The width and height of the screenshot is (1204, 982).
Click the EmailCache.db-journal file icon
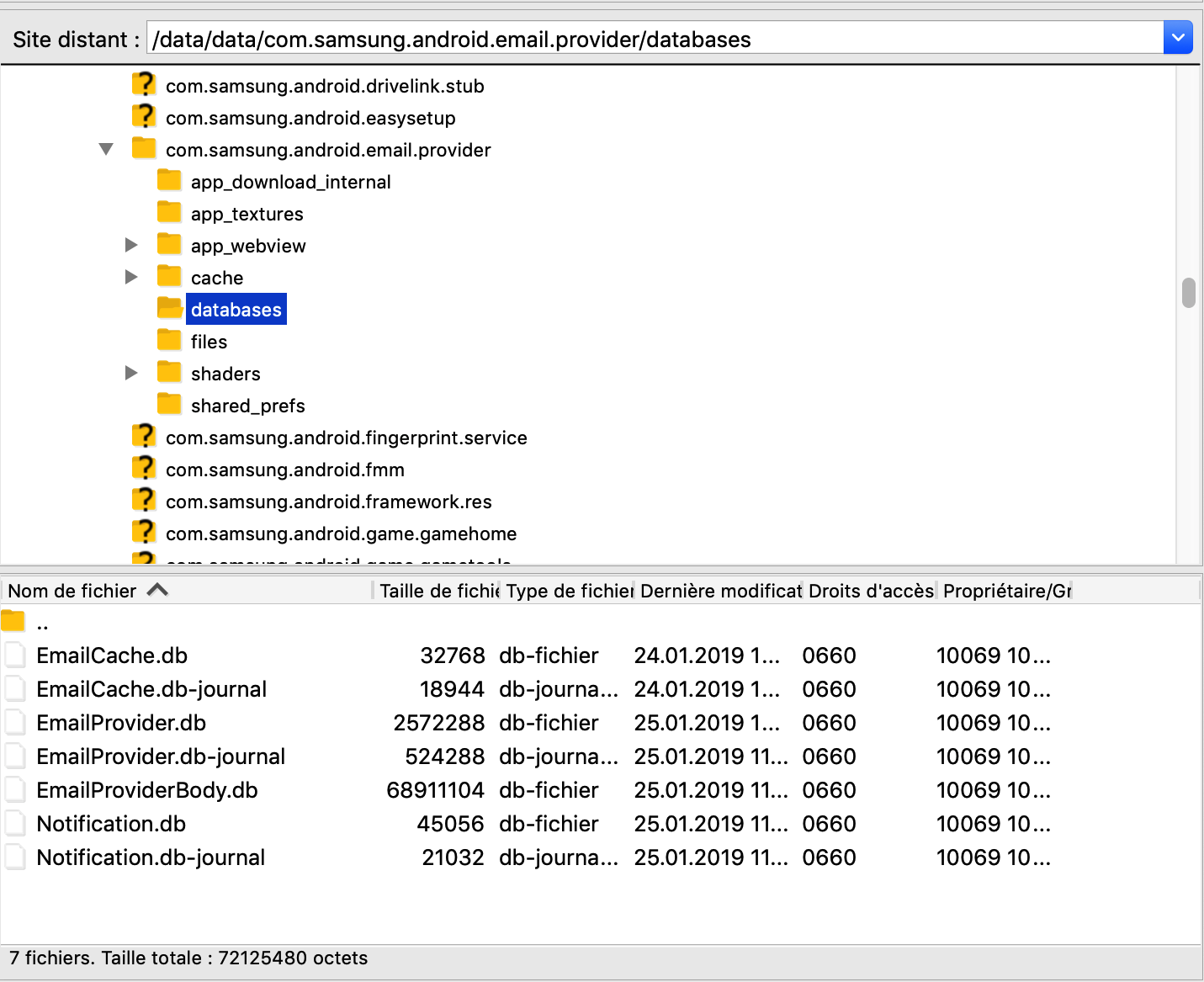(x=15, y=688)
